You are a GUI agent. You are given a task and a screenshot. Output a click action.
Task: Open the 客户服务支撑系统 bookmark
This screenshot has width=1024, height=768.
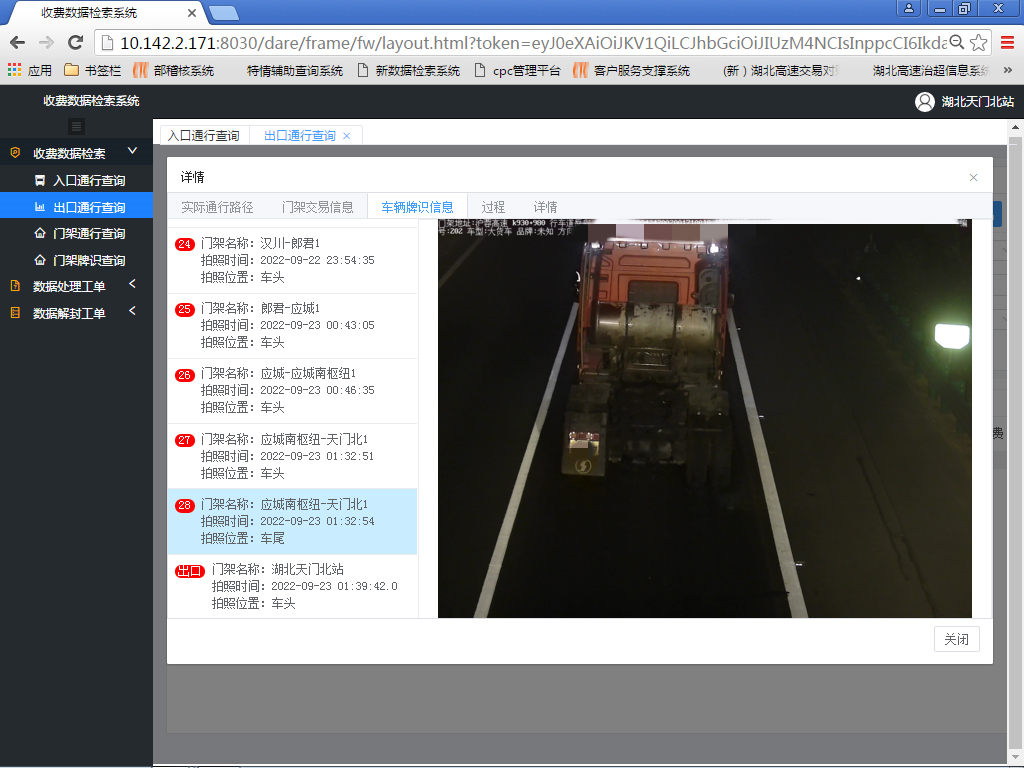[x=632, y=71]
